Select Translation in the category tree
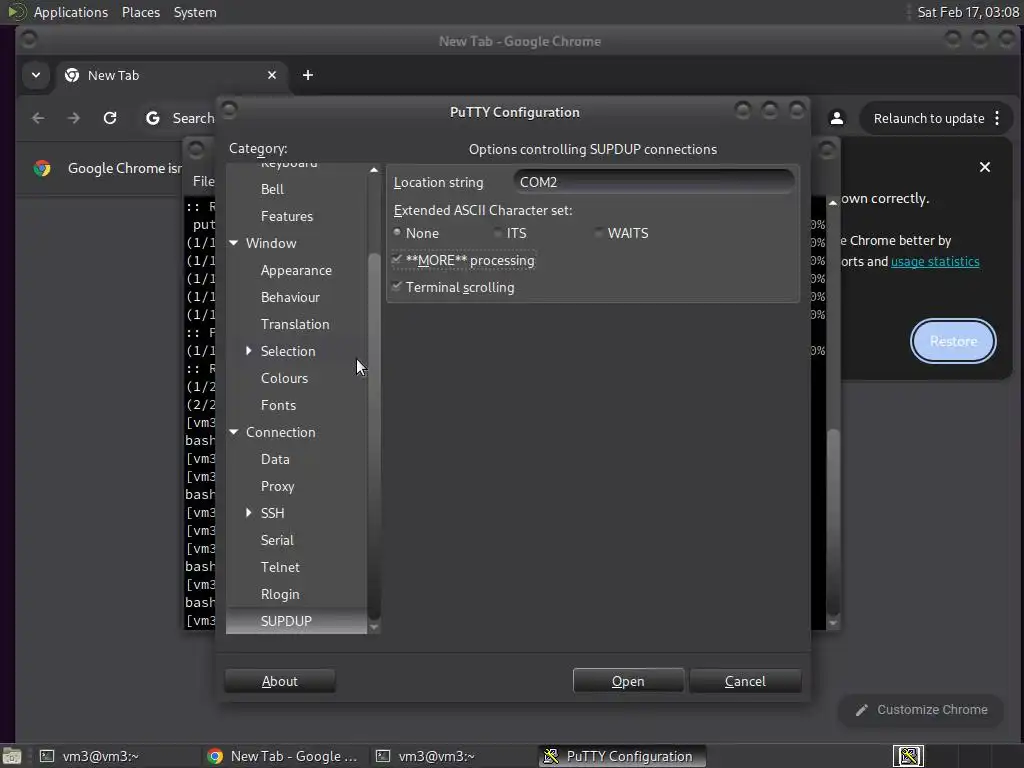 click(x=295, y=325)
